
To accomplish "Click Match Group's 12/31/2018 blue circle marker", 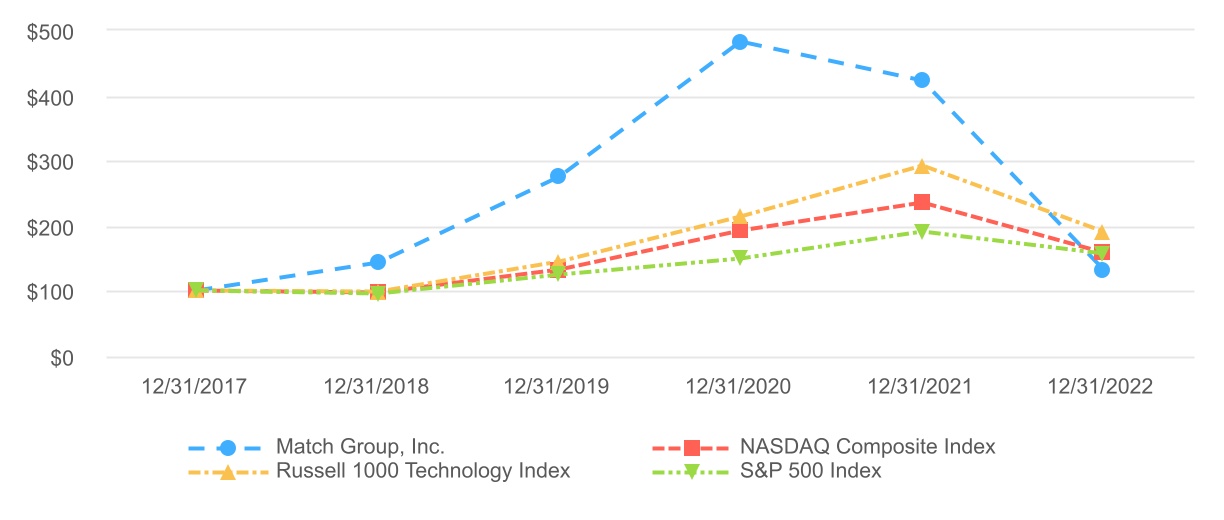I will [377, 262].
